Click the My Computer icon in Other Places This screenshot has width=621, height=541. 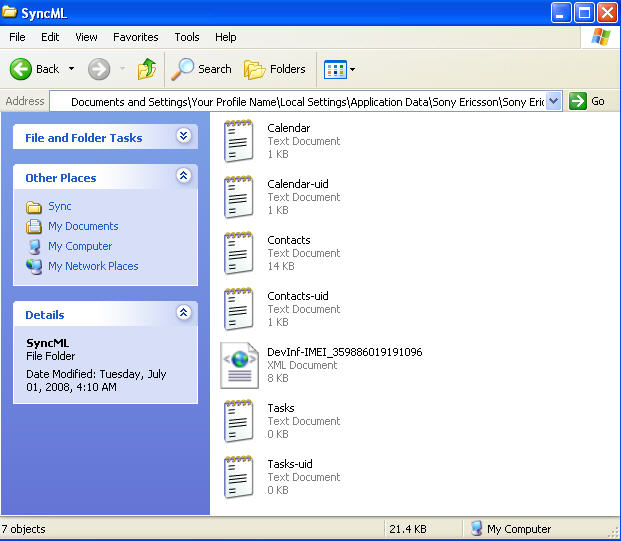click(34, 247)
